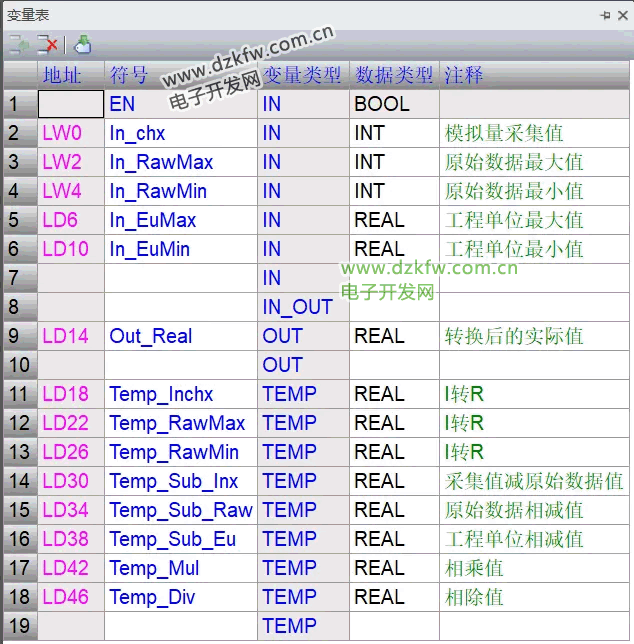The height and width of the screenshot is (644, 634).
Task: Close the variable table panel
Action: tap(621, 16)
